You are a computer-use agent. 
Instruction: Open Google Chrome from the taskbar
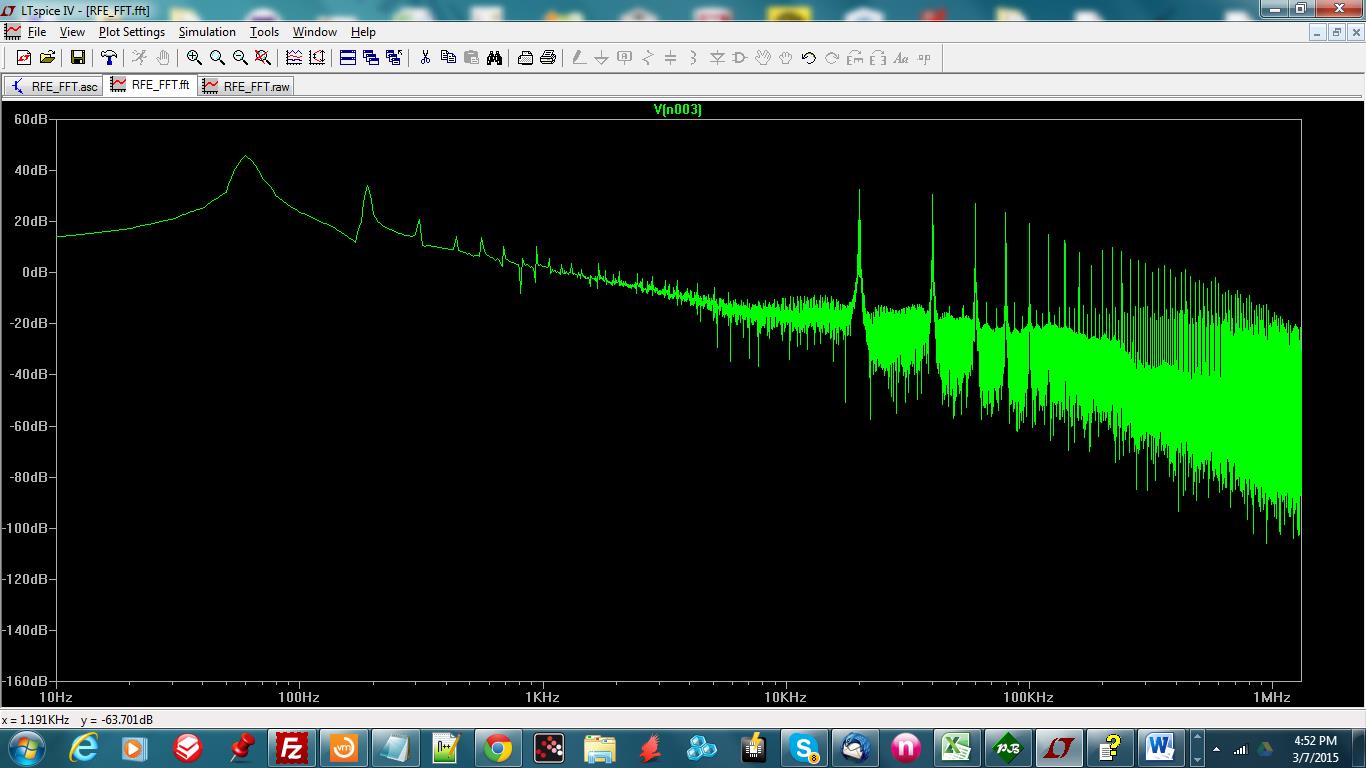point(497,747)
